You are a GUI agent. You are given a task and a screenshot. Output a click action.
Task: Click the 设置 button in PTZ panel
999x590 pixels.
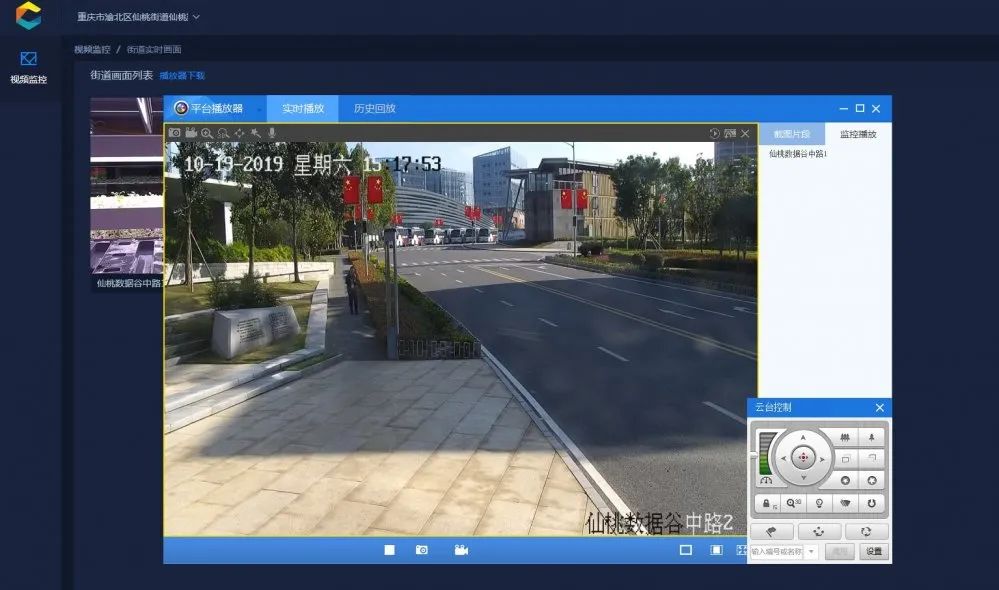coord(873,552)
